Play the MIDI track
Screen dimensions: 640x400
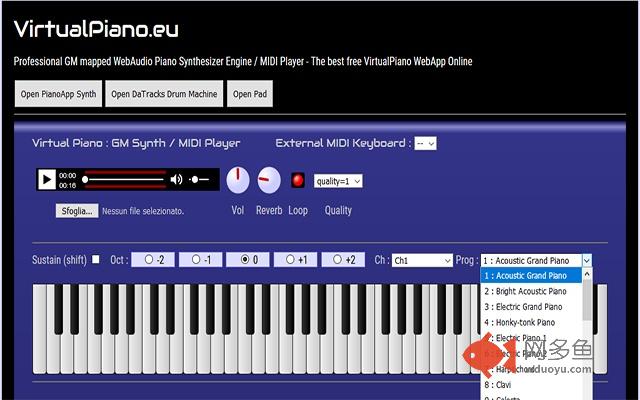(x=47, y=180)
